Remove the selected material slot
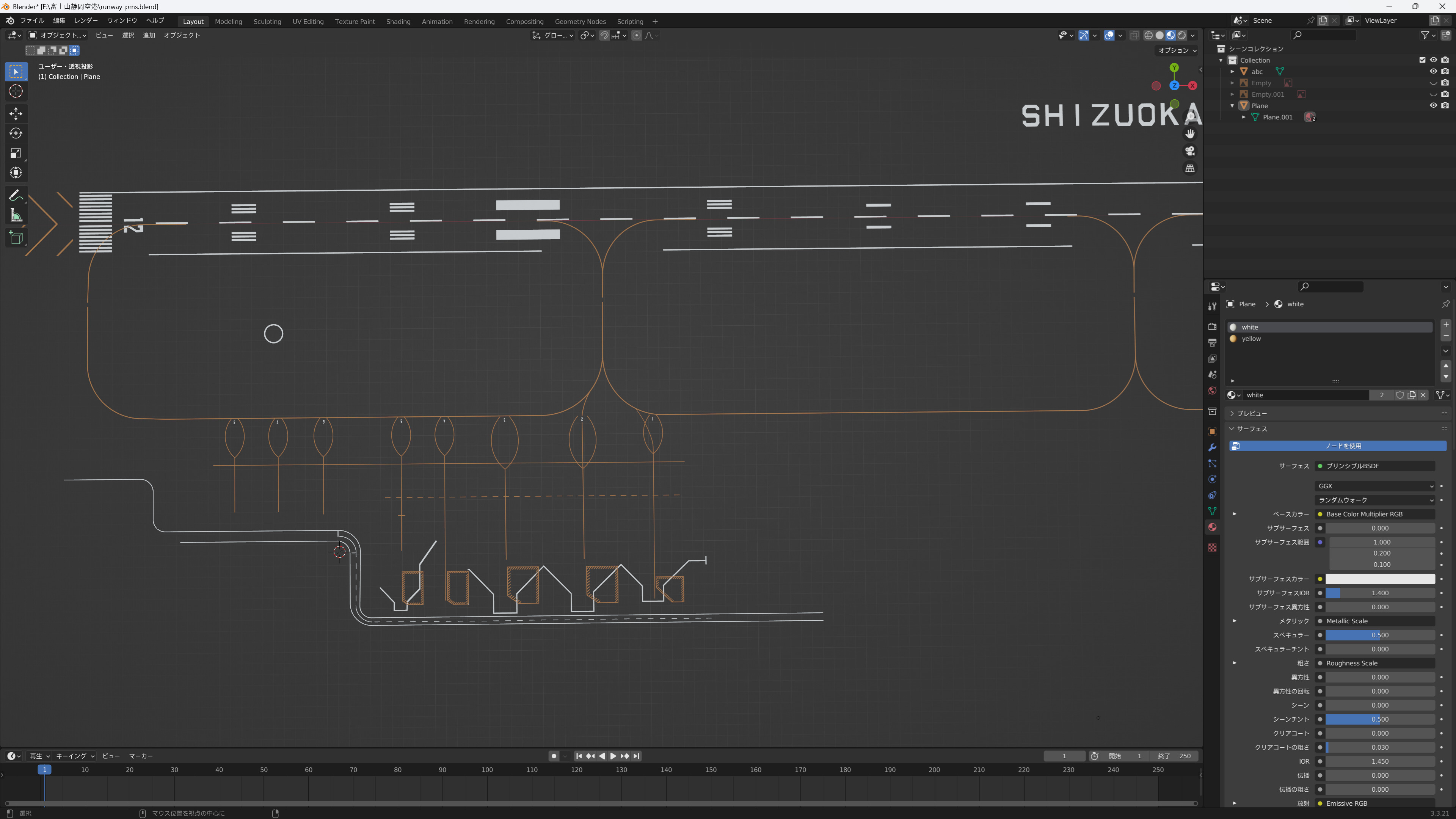The height and width of the screenshot is (819, 1456). coord(1446,336)
